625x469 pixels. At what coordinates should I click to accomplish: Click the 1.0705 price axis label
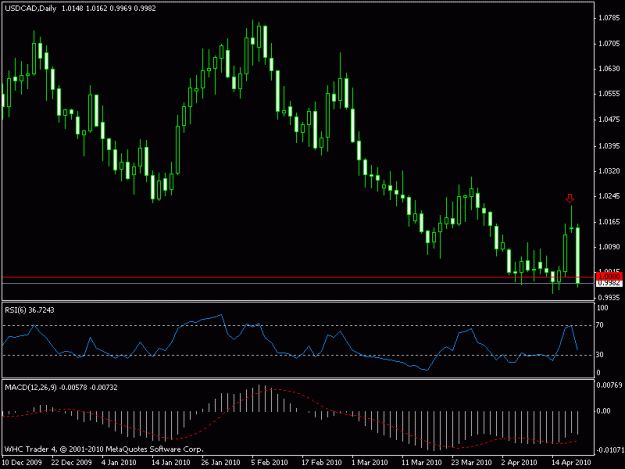coord(609,43)
